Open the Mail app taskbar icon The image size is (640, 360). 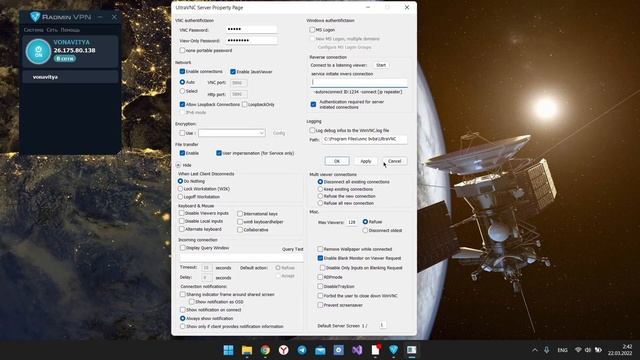(x=320, y=350)
